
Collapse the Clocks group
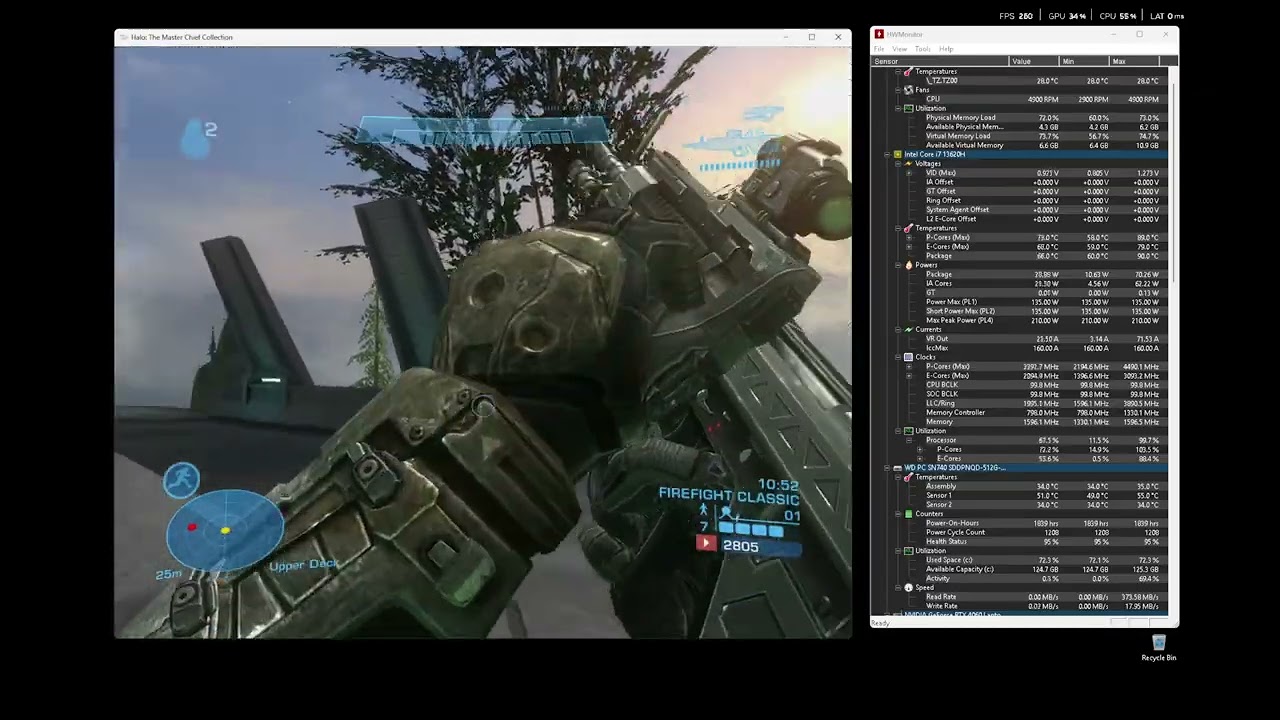pyautogui.click(x=898, y=357)
